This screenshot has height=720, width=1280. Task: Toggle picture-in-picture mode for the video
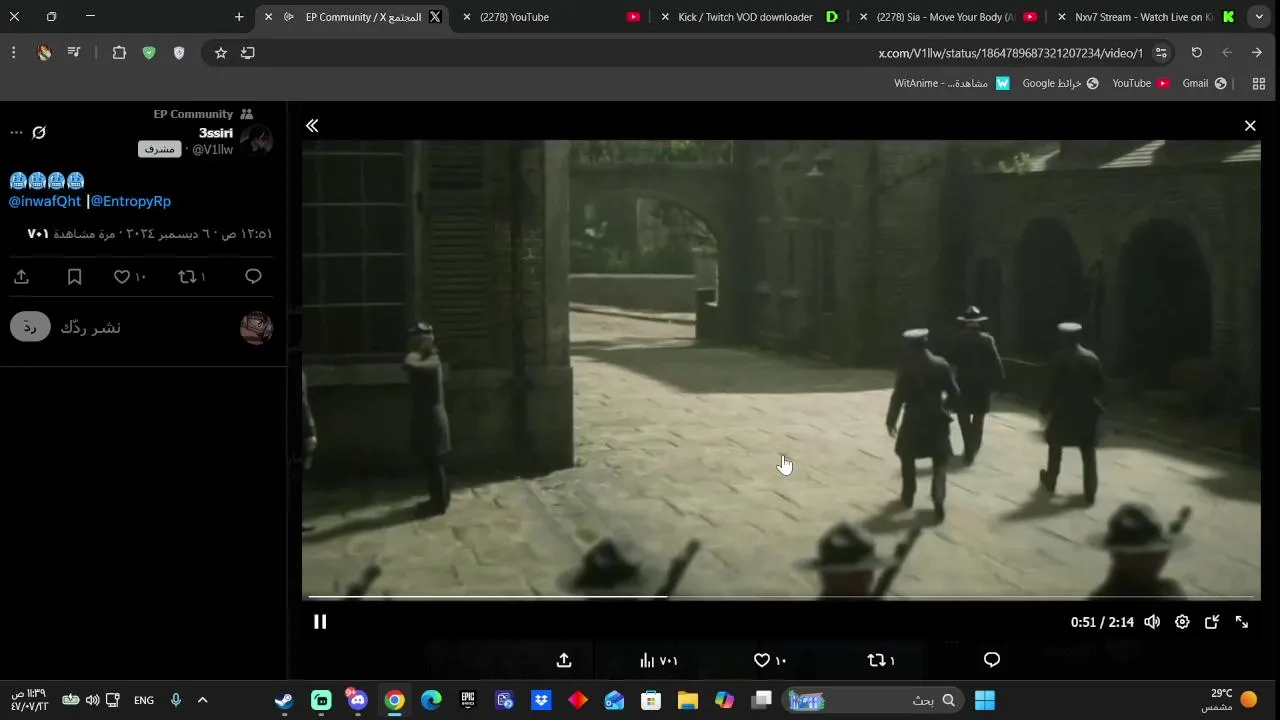[x=1212, y=622]
